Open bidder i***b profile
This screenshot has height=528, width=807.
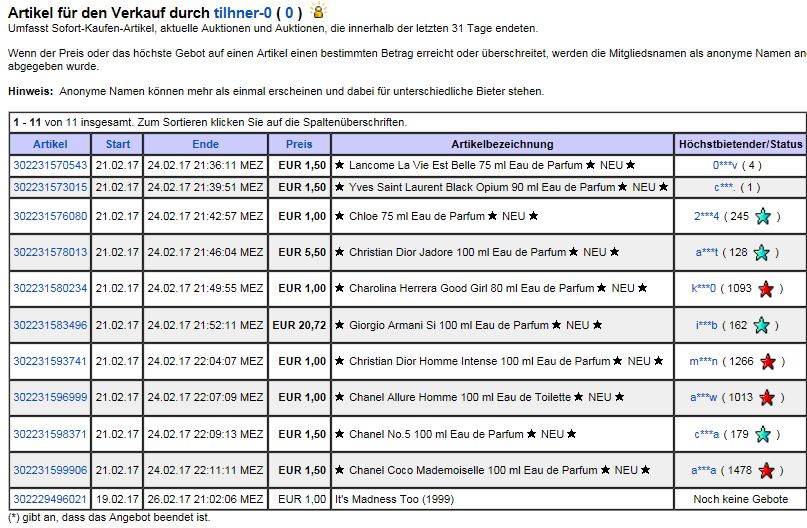(706, 325)
